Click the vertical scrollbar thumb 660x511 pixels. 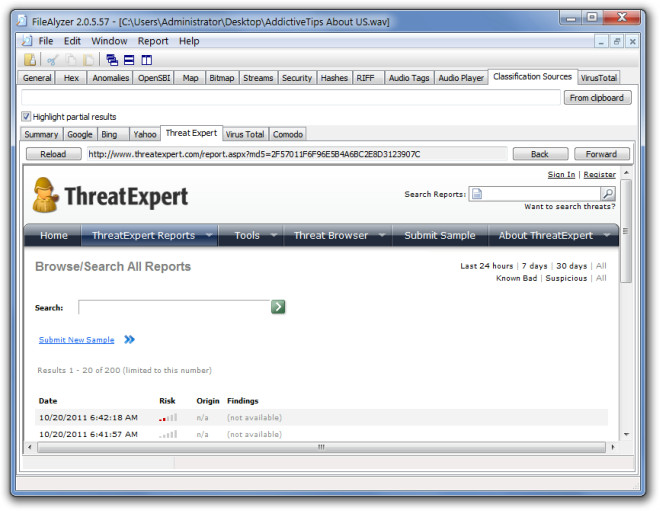point(626,231)
